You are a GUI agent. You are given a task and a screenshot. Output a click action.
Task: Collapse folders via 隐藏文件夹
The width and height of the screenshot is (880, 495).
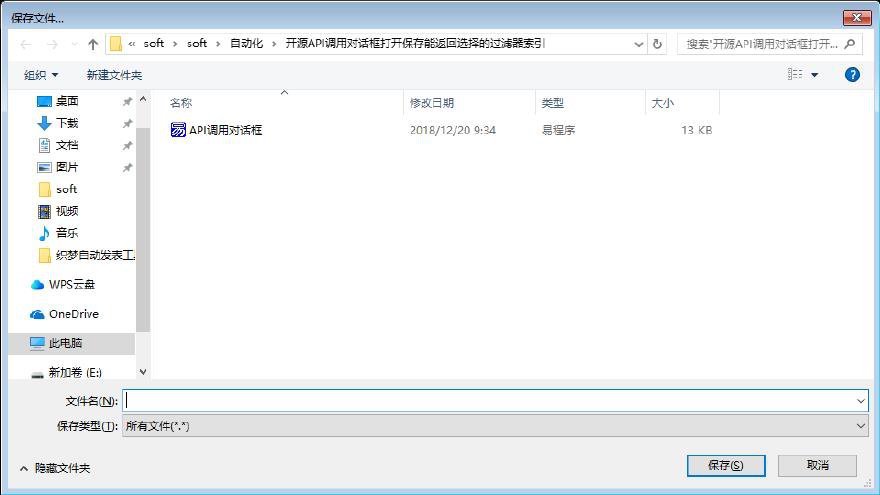(55, 468)
